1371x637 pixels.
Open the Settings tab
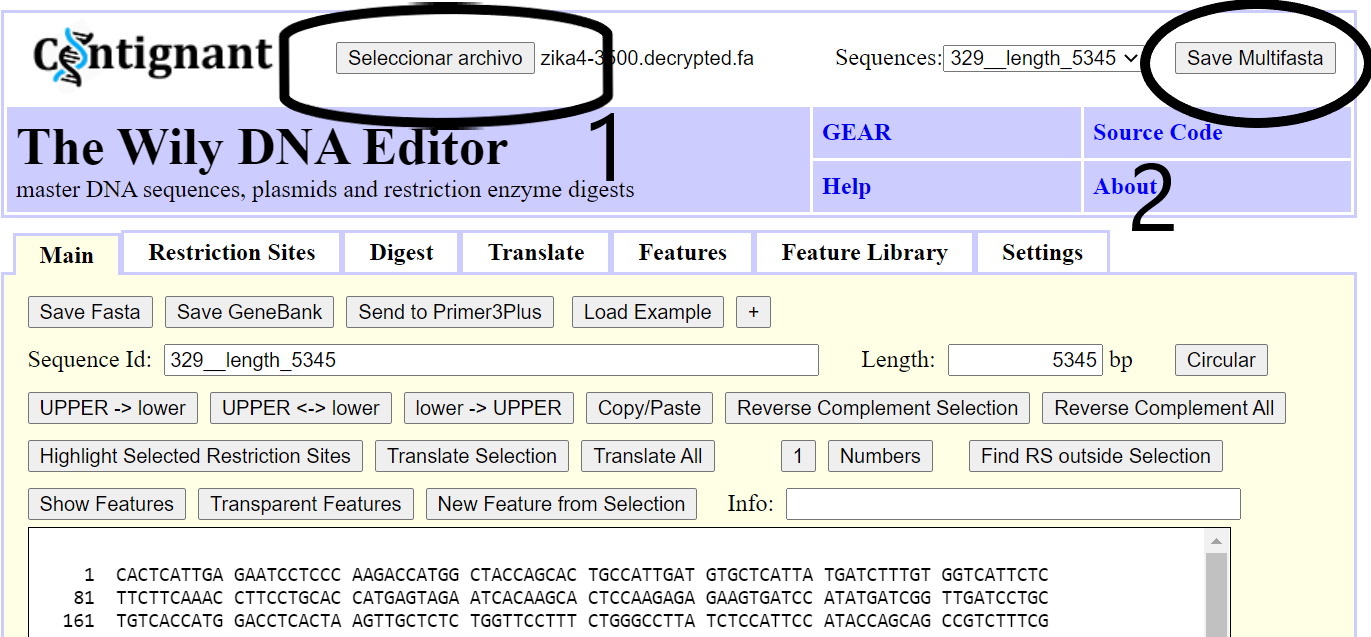coord(1042,253)
